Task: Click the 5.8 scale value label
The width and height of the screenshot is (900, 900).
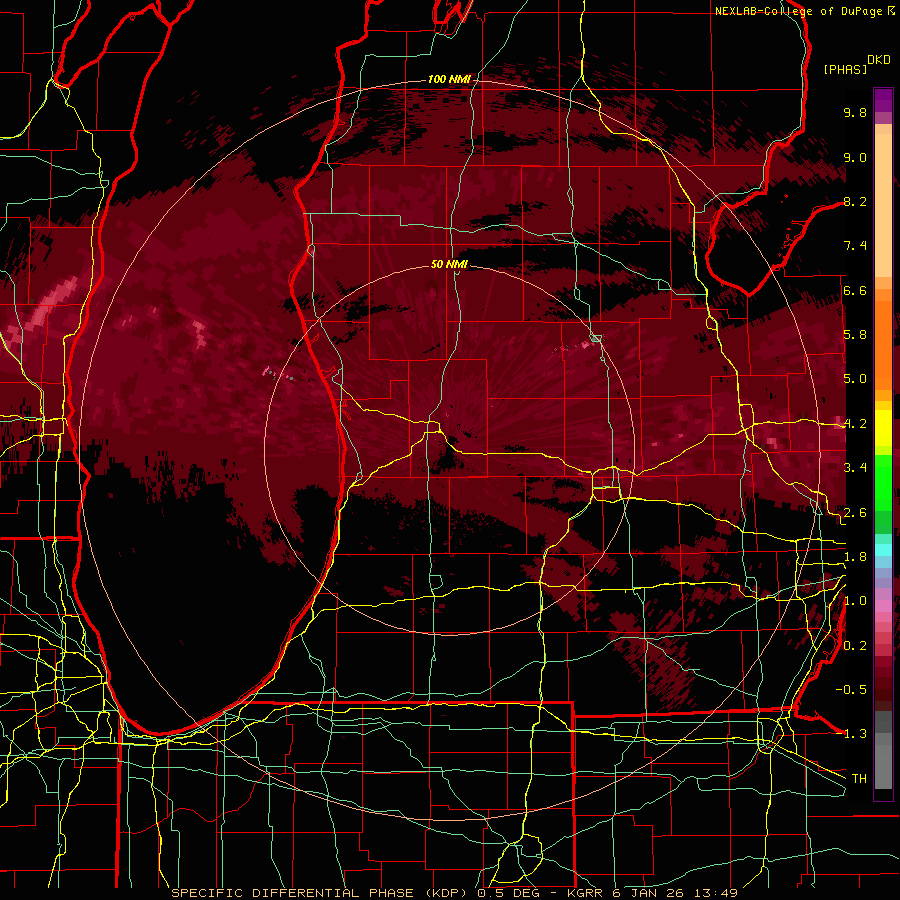Action: click(x=855, y=335)
